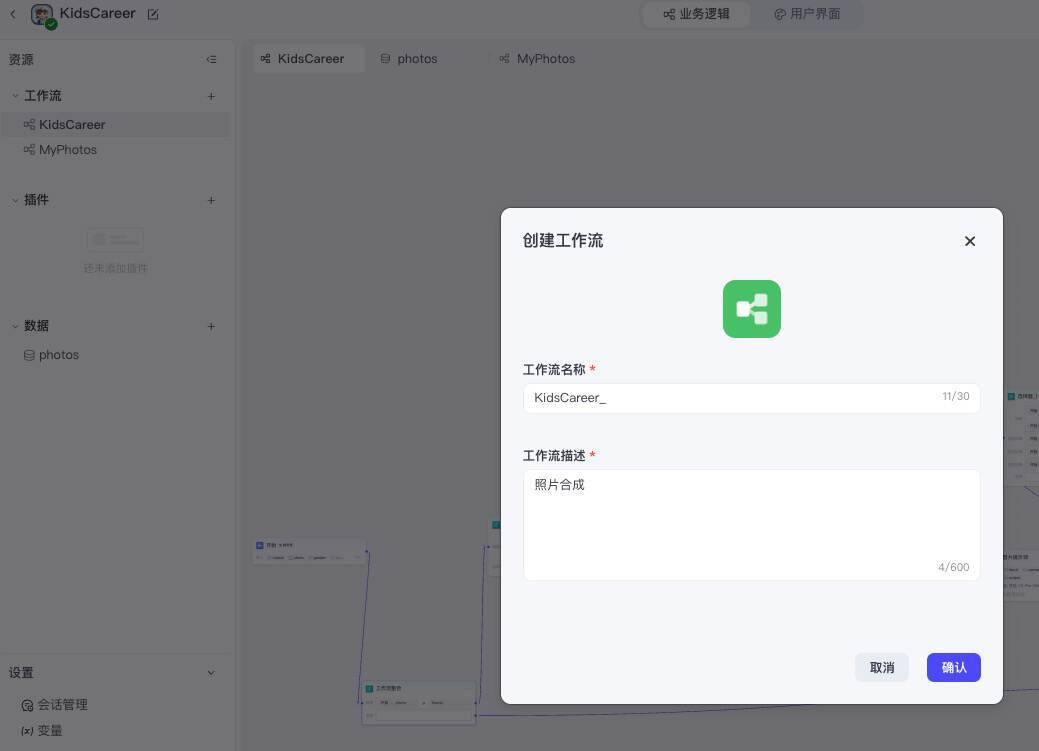Click the rename pencil icon beside KidsCareer title
Image resolution: width=1039 pixels, height=751 pixels.
[x=152, y=14]
